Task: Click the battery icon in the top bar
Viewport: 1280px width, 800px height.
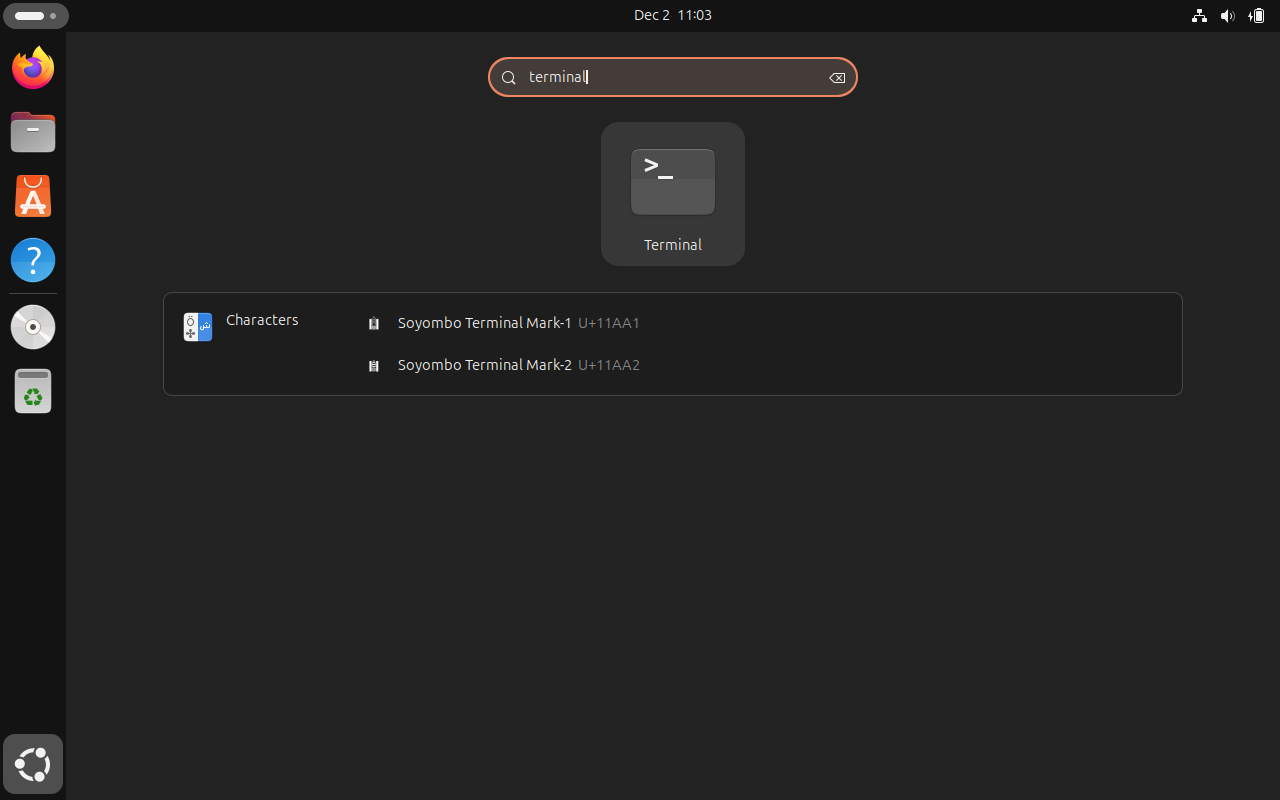Action: 1256,16
